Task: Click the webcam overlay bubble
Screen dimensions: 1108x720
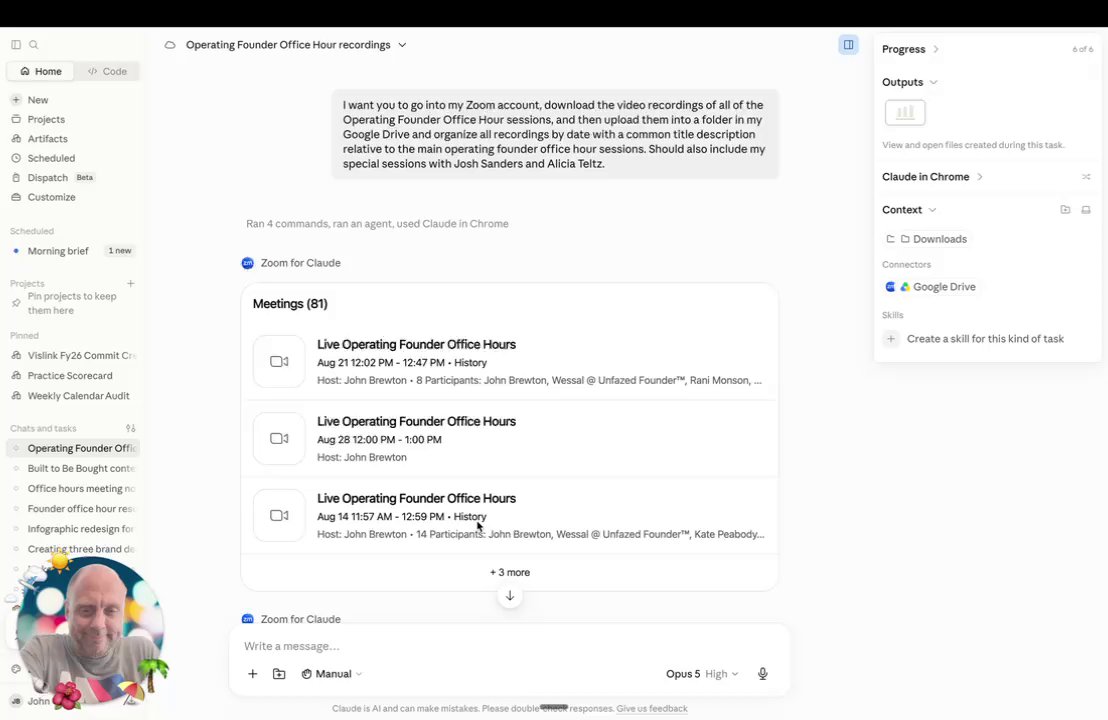Action: pyautogui.click(x=90, y=631)
